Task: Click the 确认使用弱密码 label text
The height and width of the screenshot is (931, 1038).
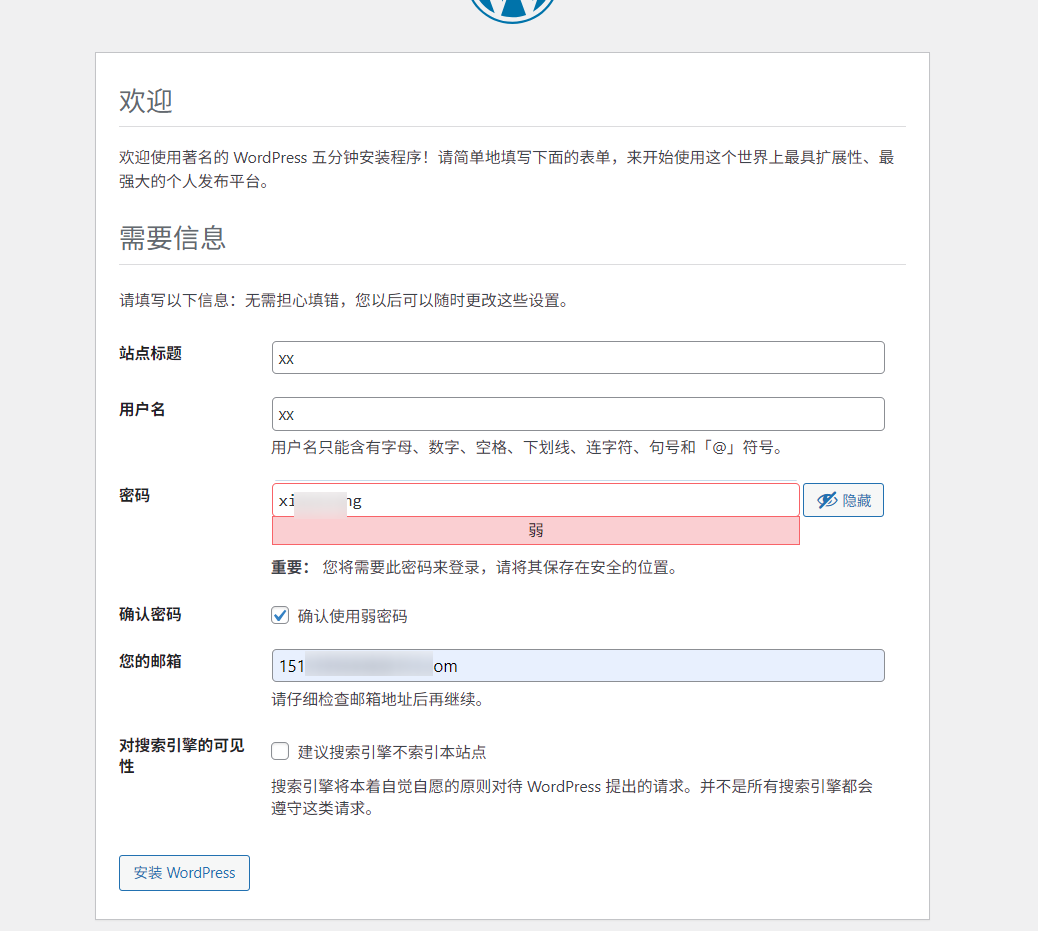Action: coord(352,616)
